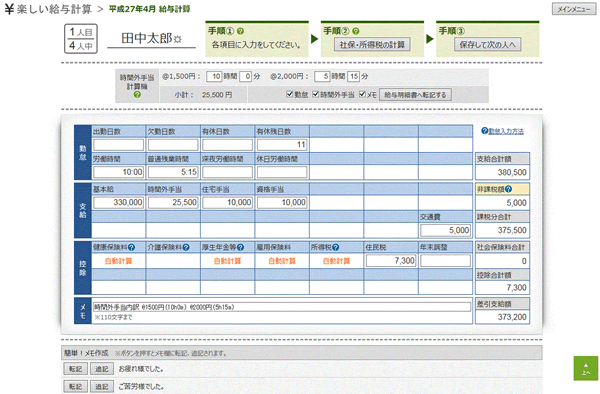Click 自動計算 under 健康保険料
The image size is (600, 394).
119,261
